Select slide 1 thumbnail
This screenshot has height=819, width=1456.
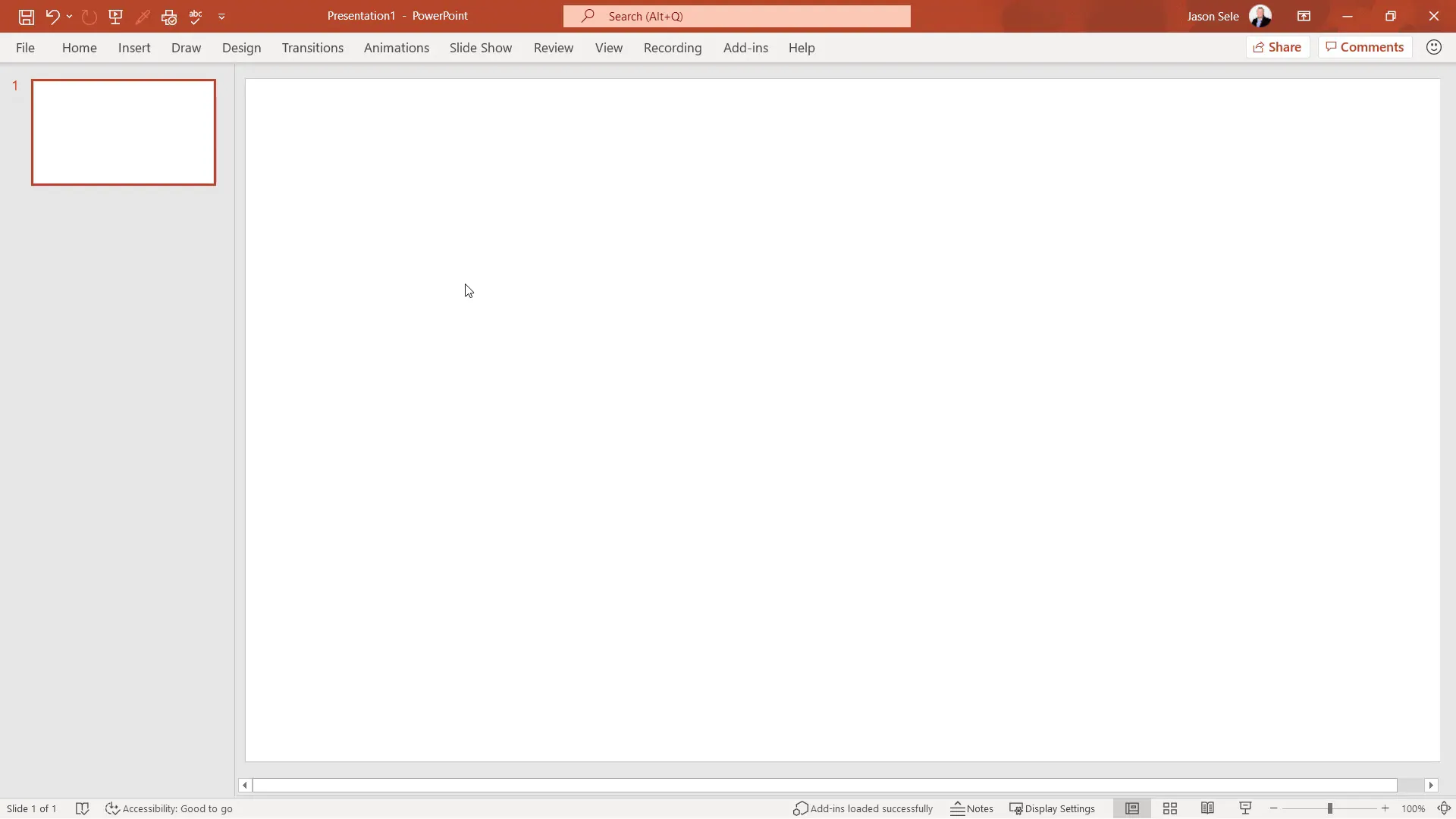click(124, 132)
